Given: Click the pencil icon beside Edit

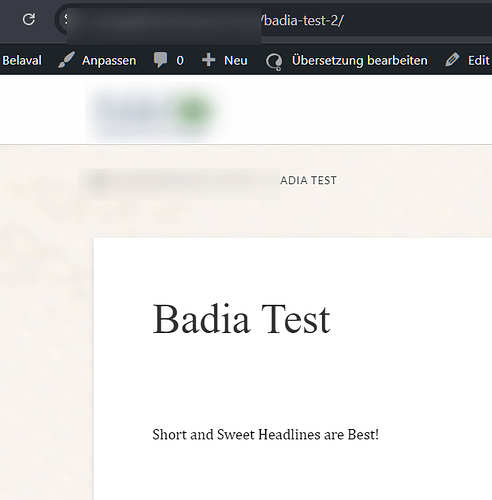Looking at the screenshot, I should [452, 60].
